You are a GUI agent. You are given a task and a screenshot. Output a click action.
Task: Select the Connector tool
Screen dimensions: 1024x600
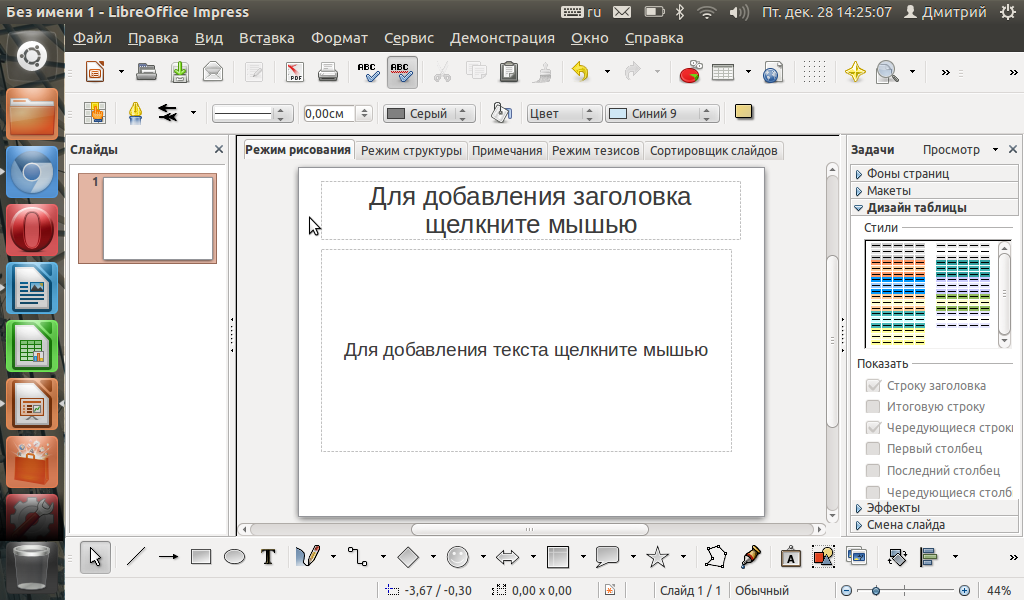coord(358,557)
